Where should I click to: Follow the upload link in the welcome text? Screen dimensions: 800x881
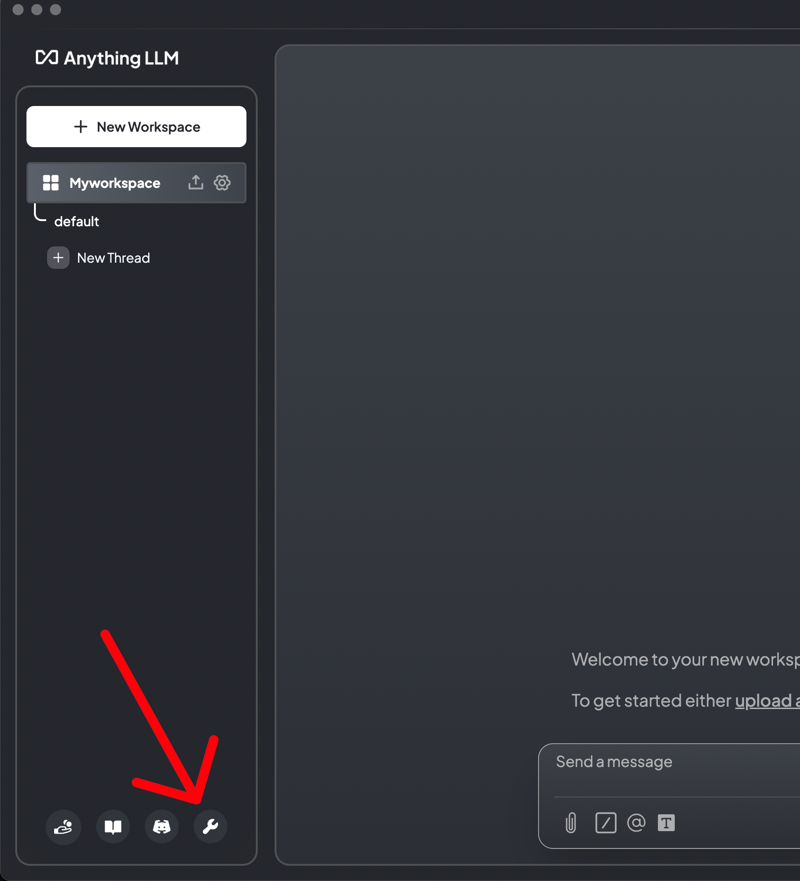[767, 701]
